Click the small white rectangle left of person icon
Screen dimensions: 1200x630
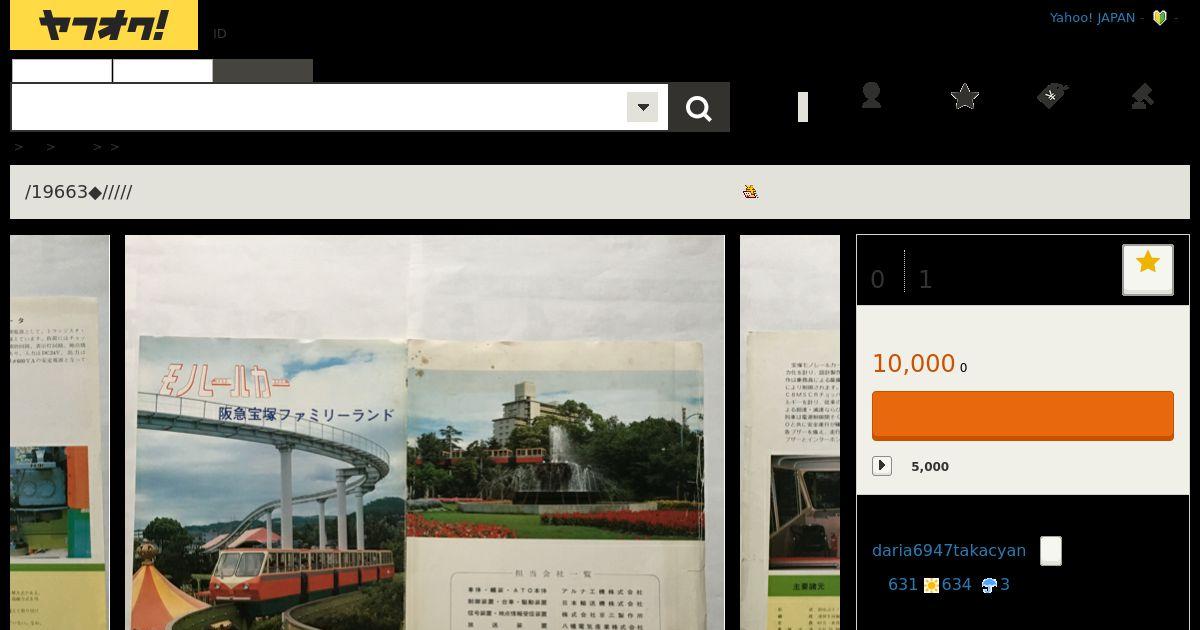(803, 107)
